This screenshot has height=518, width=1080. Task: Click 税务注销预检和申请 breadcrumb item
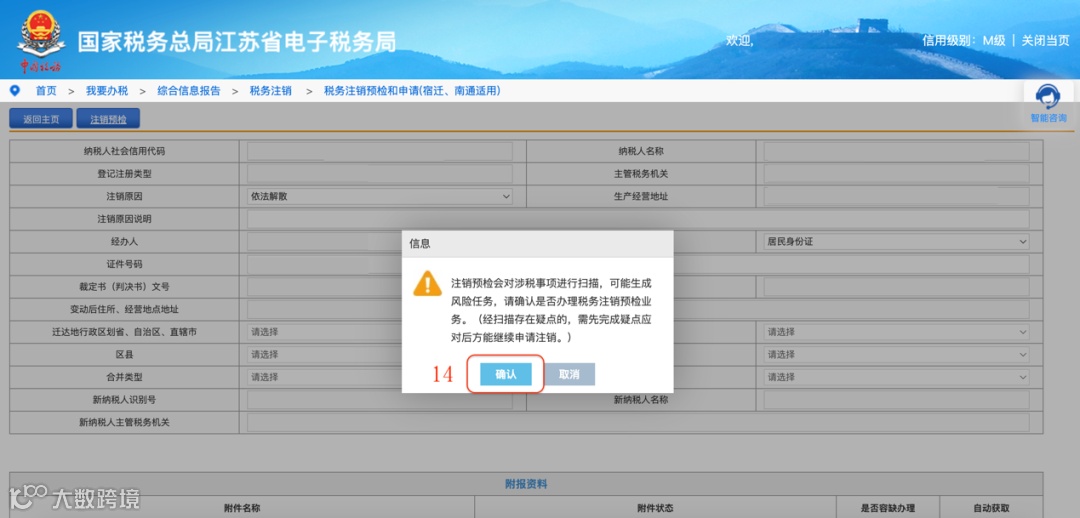pos(412,91)
